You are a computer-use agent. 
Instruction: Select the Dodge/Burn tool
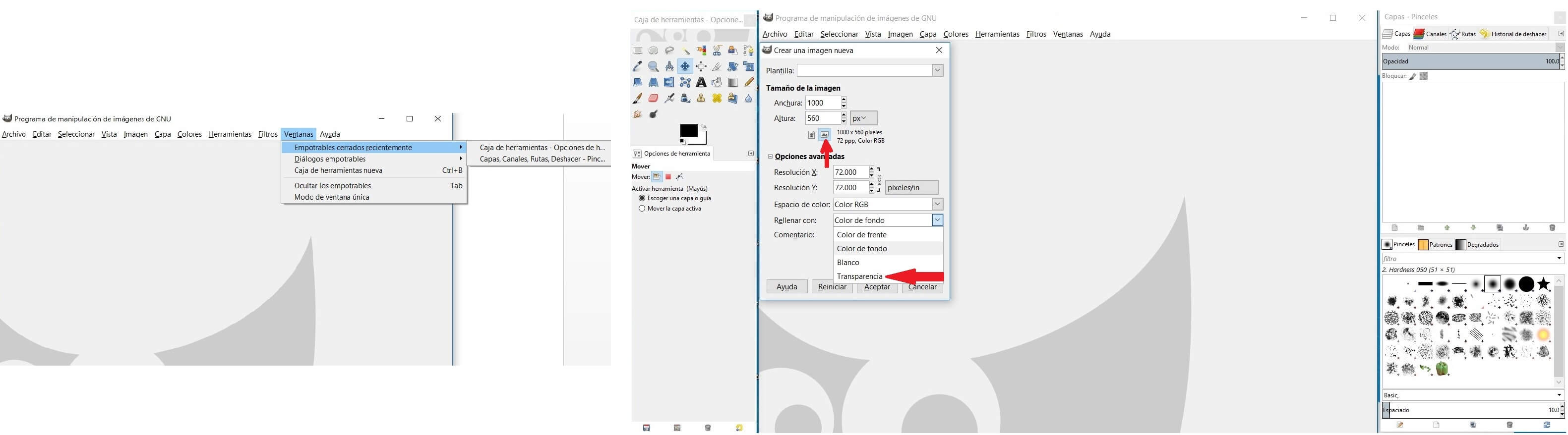pos(654,114)
